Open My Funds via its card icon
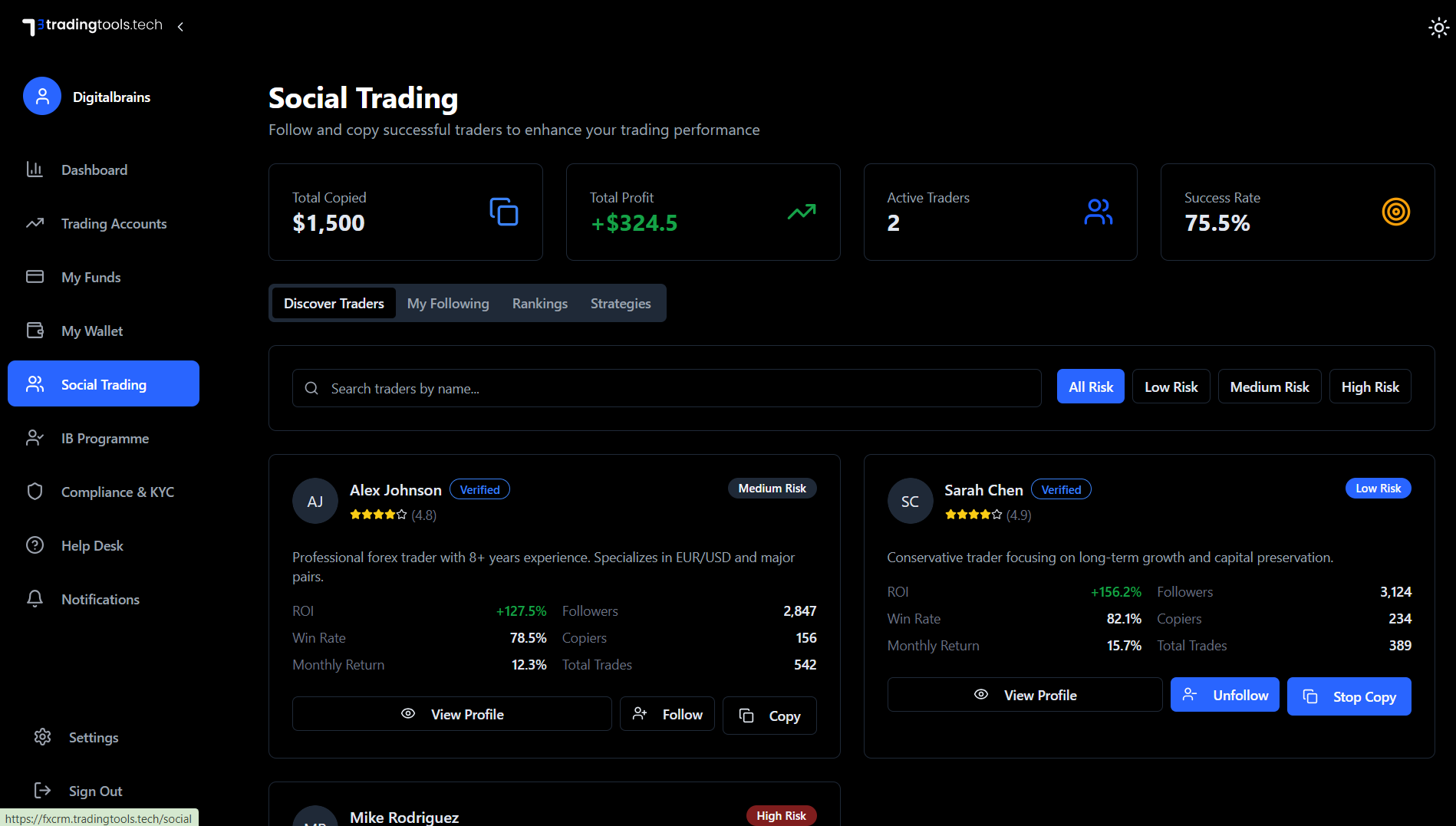This screenshot has width=1456, height=826. tap(35, 277)
